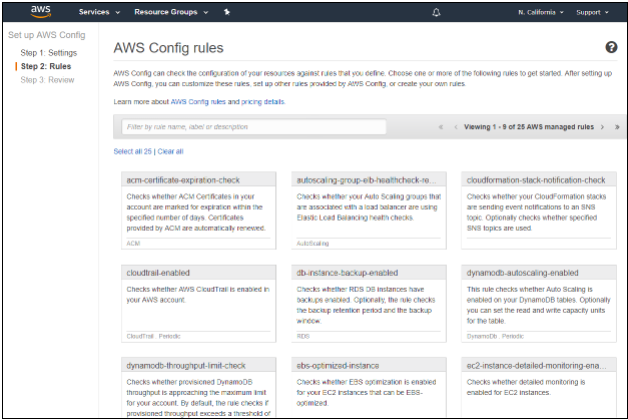
Task: Jump to last page of rules
Action: (617, 127)
